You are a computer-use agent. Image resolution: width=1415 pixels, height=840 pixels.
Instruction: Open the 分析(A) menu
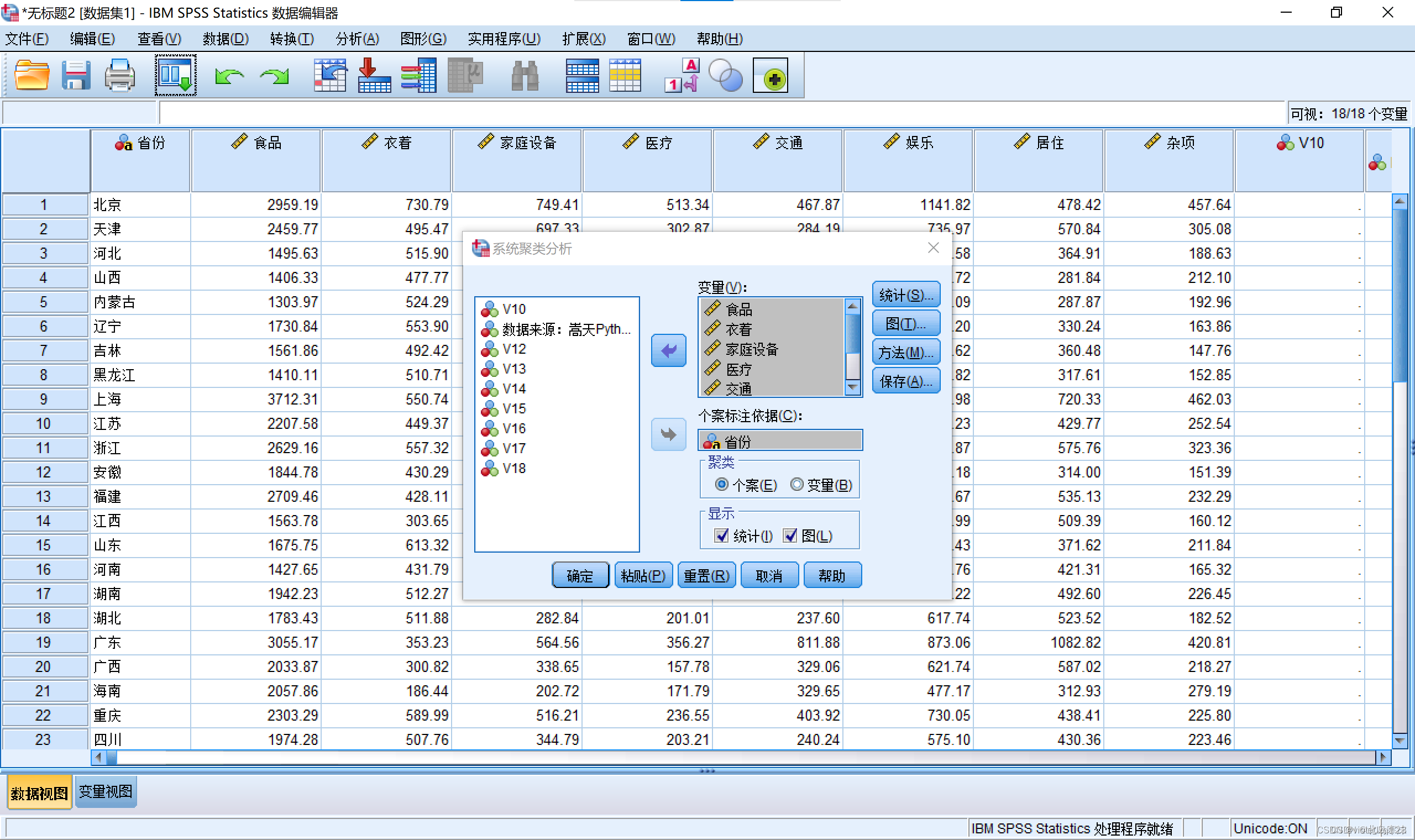[x=357, y=39]
